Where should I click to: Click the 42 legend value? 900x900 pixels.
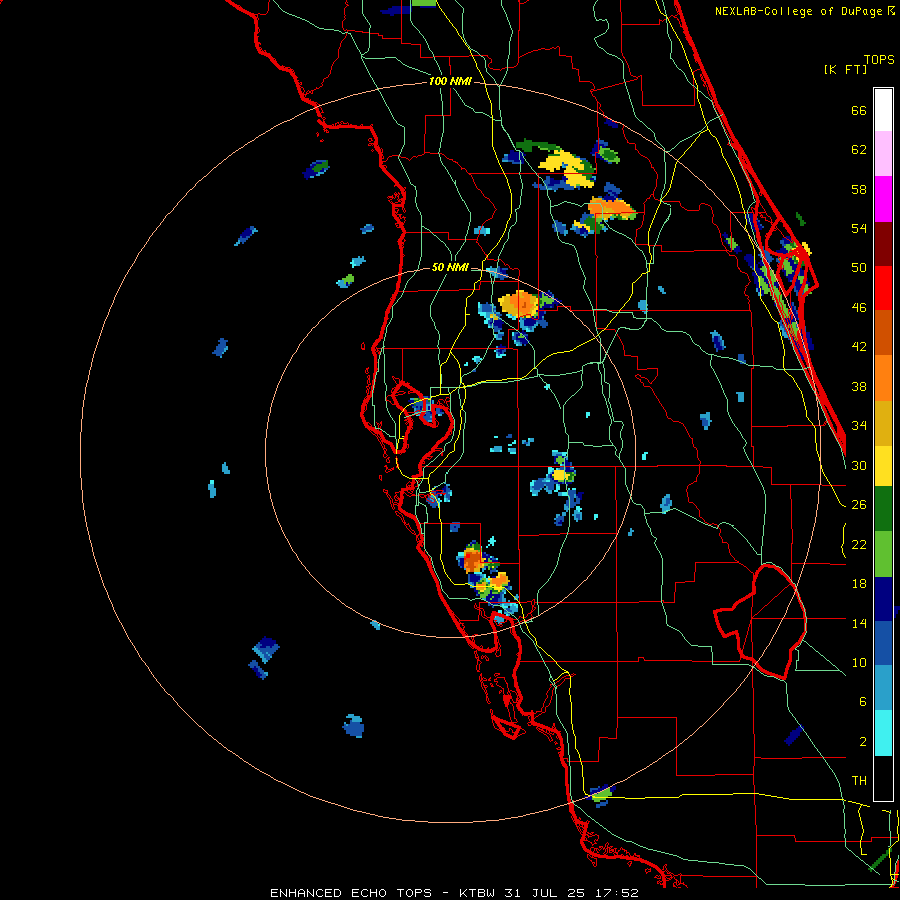(859, 347)
